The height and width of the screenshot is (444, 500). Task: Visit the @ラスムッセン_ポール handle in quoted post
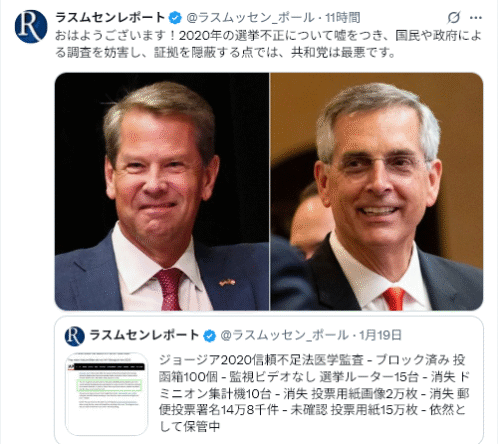coord(284,335)
